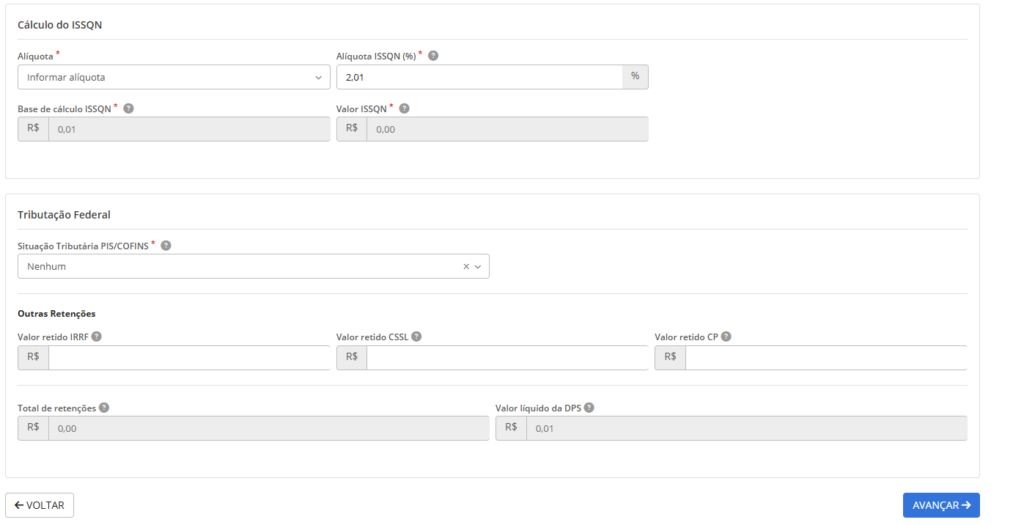
Task: Open the Alíquota dropdown
Action: tap(174, 77)
